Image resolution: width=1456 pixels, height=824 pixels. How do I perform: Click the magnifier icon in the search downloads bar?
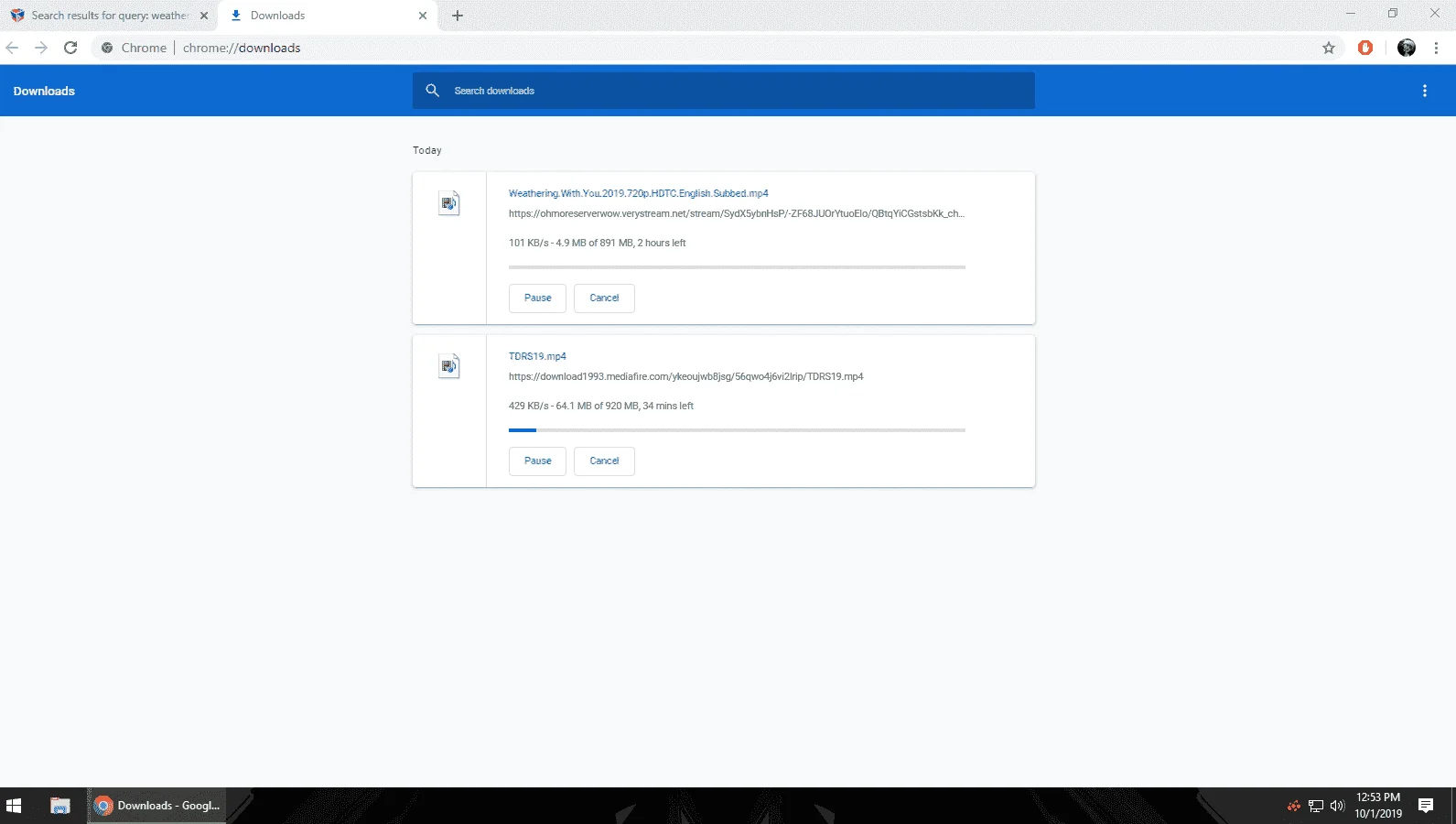click(x=433, y=91)
